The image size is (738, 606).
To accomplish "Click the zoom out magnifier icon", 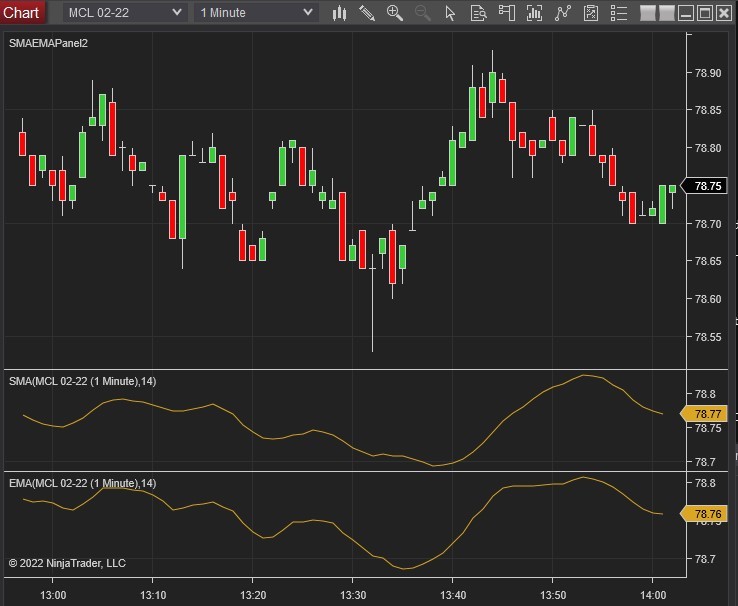I will coord(422,13).
